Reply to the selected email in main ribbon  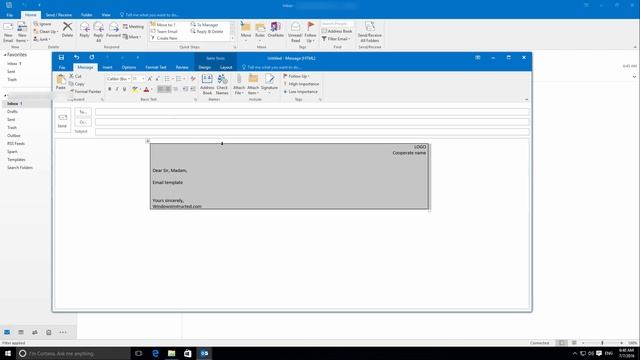point(84,30)
